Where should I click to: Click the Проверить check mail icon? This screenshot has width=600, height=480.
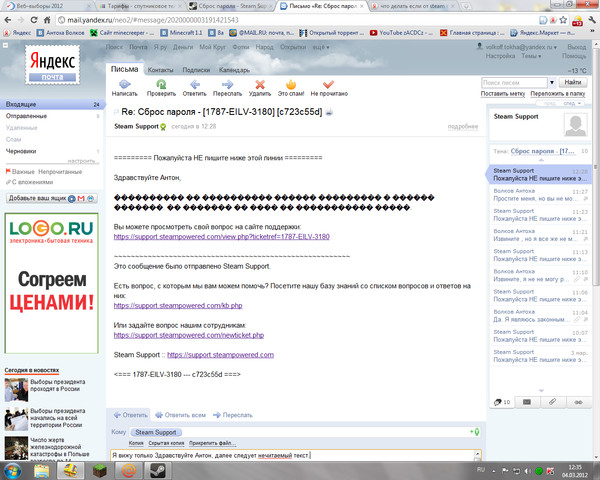161,84
